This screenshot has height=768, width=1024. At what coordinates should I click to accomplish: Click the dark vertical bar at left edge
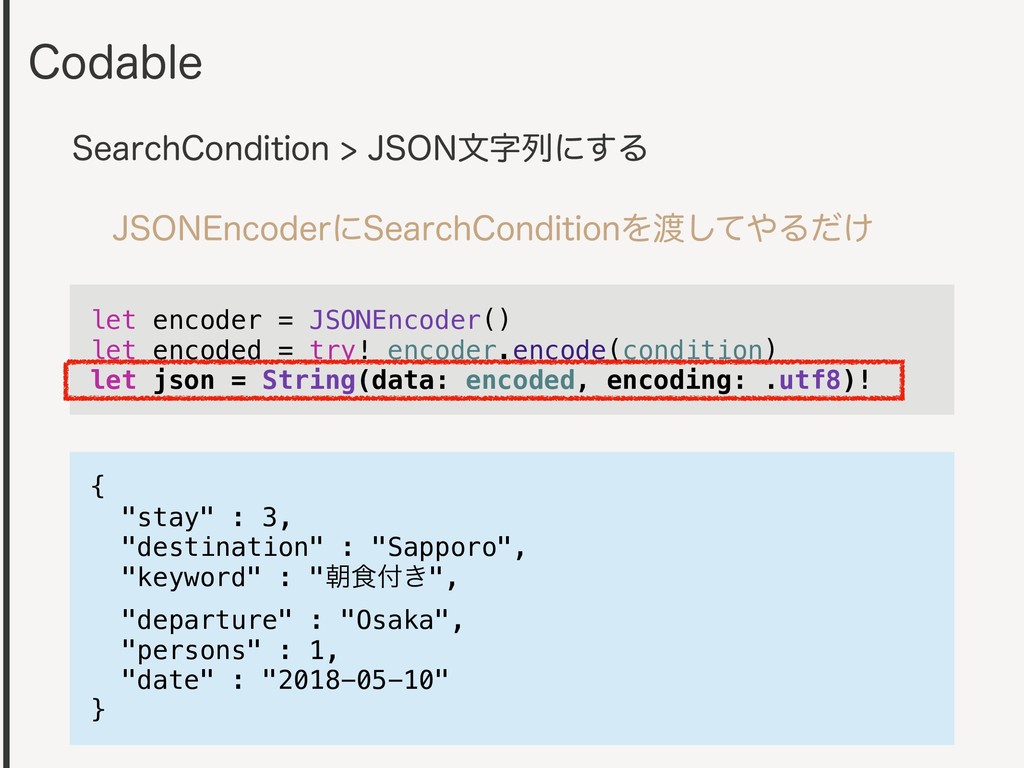tap(6, 384)
